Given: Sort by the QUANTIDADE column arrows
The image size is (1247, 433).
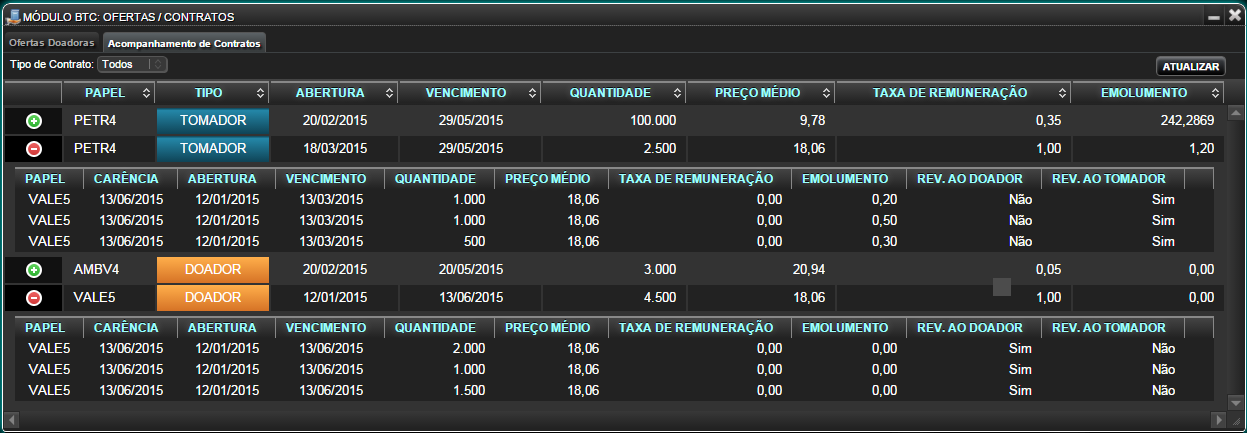Looking at the screenshot, I should pos(676,93).
